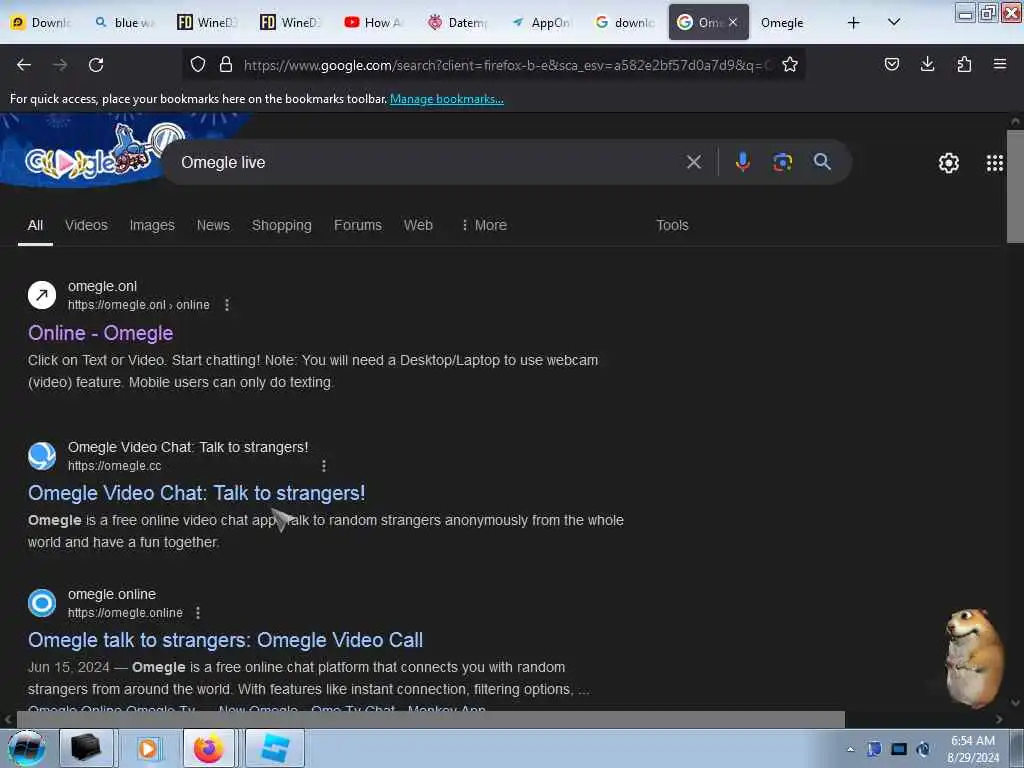Go back to the previous page

click(24, 65)
